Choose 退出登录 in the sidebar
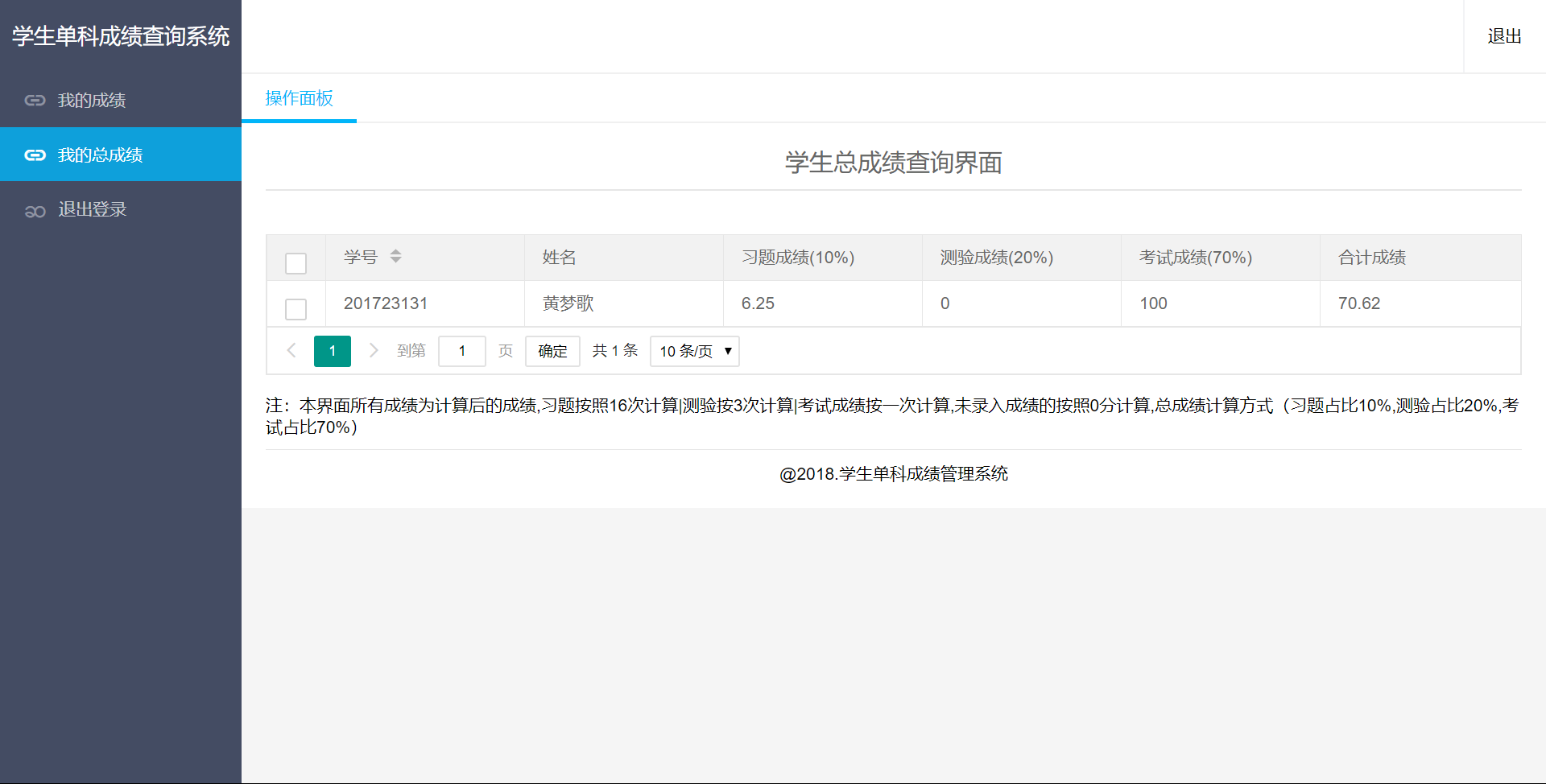Image resolution: width=1546 pixels, height=784 pixels. (x=92, y=210)
